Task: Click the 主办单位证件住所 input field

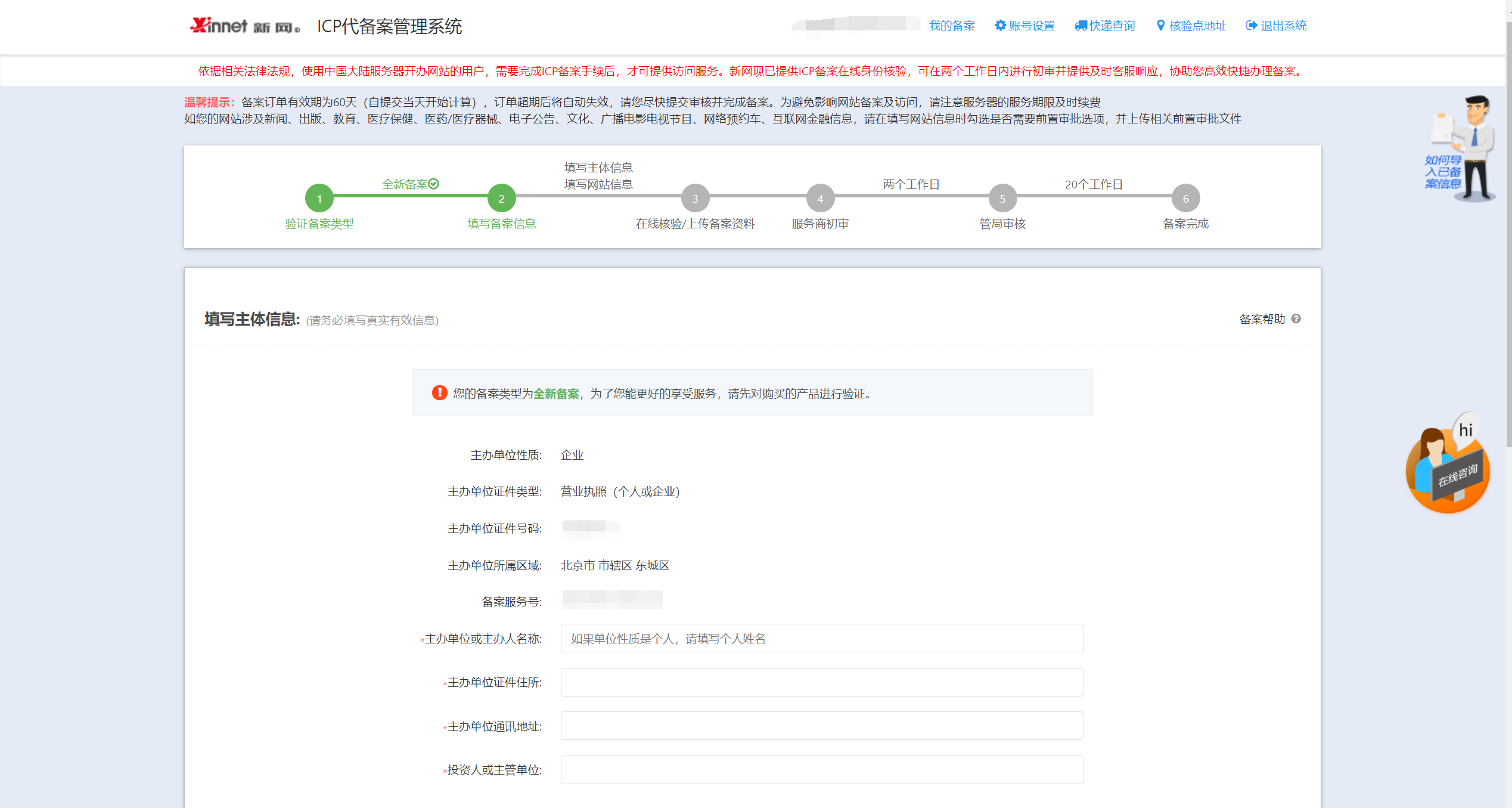Action: [821, 682]
